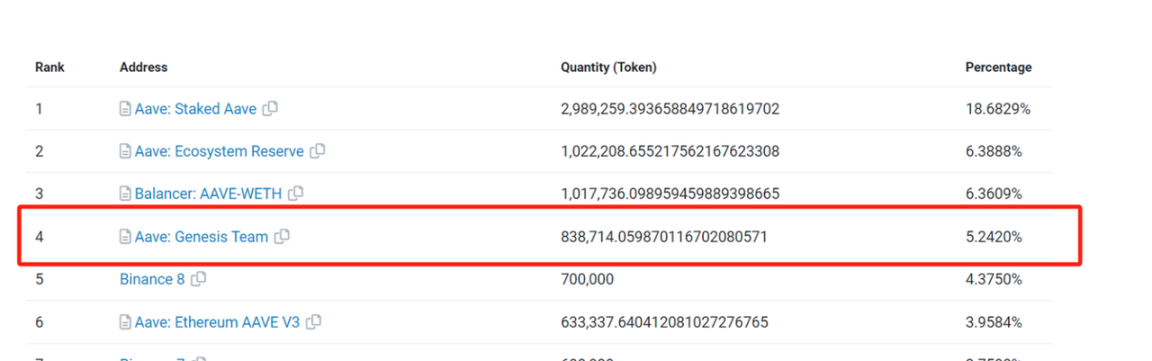Click the 5.2420% percentage cell
This screenshot has width=1152, height=361.
click(x=994, y=237)
